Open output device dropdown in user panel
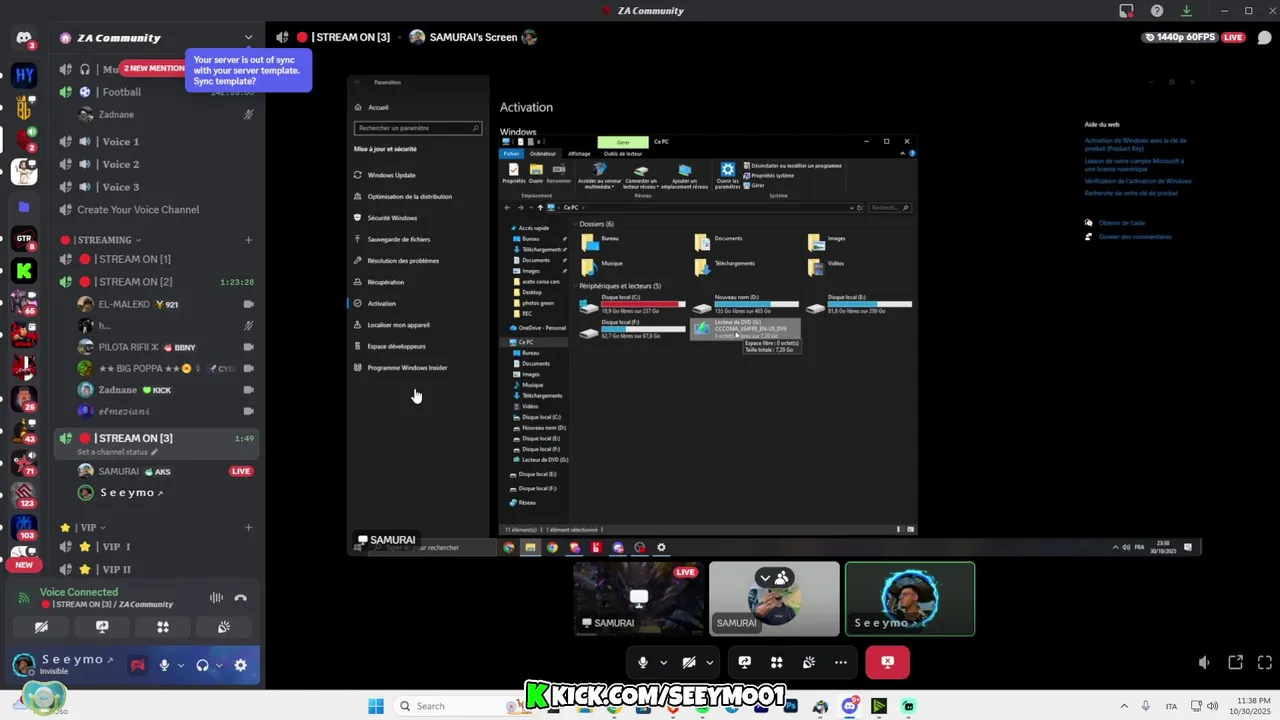Screen dimensions: 1280x720 point(218,665)
